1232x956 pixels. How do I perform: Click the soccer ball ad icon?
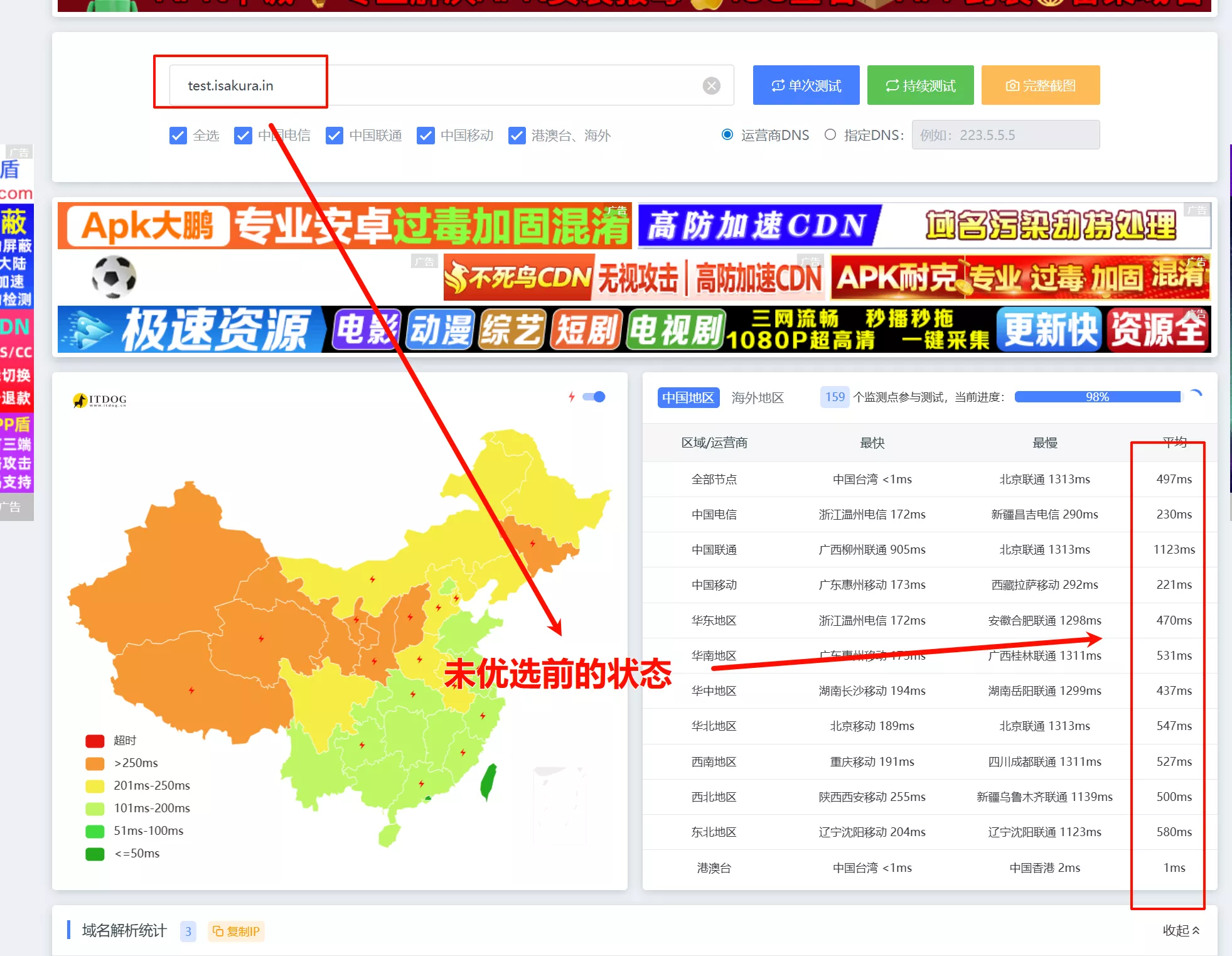(x=114, y=277)
